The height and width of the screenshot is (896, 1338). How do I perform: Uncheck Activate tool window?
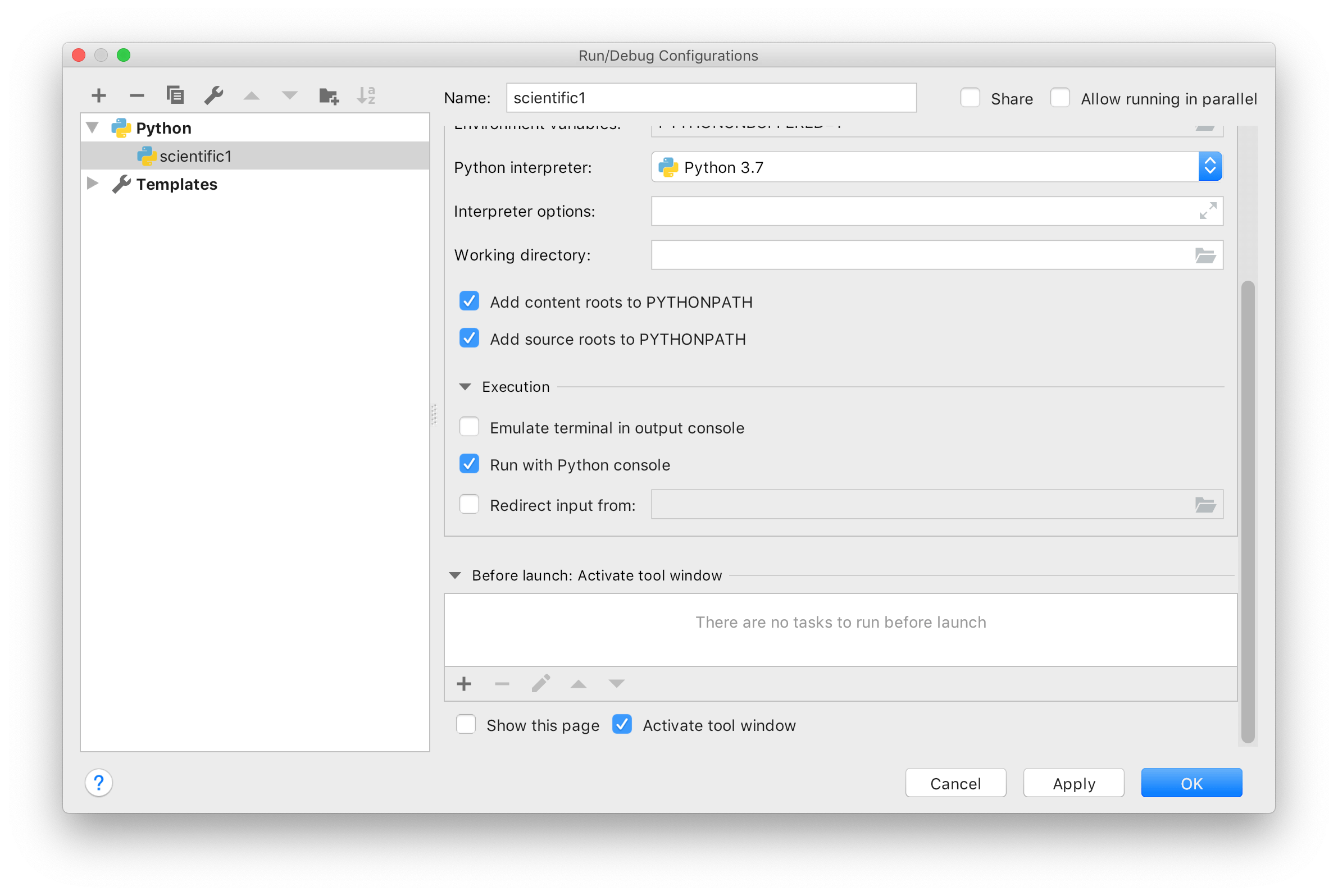pyautogui.click(x=622, y=725)
